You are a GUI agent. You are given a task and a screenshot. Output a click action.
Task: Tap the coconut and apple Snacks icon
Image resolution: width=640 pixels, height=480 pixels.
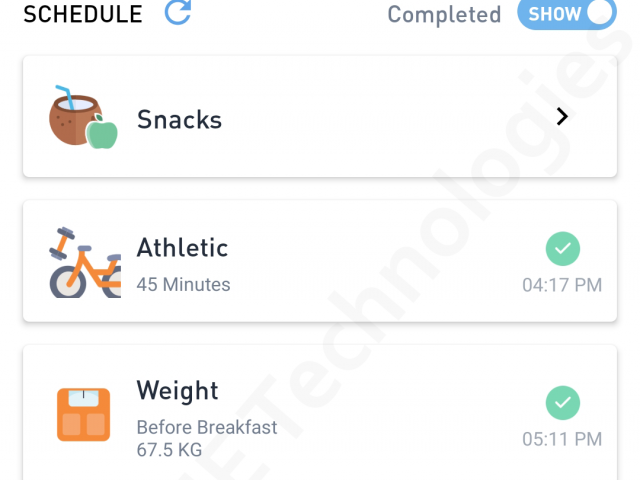(84, 118)
